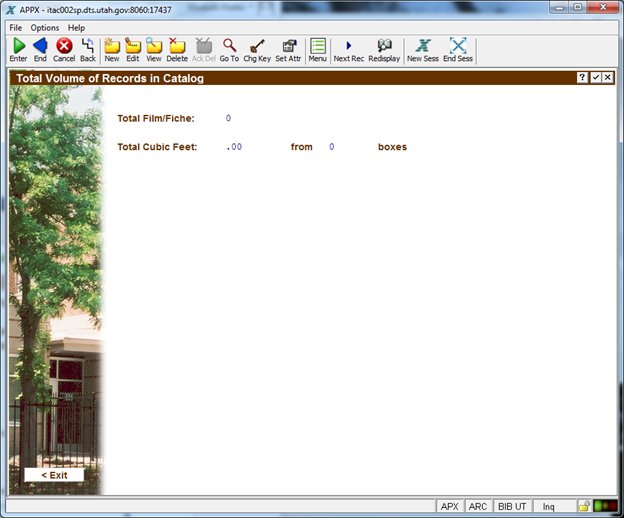Viewport: 624px width, 518px height.
Task: Click the checkmark icon in panel title bar
Action: 595,78
